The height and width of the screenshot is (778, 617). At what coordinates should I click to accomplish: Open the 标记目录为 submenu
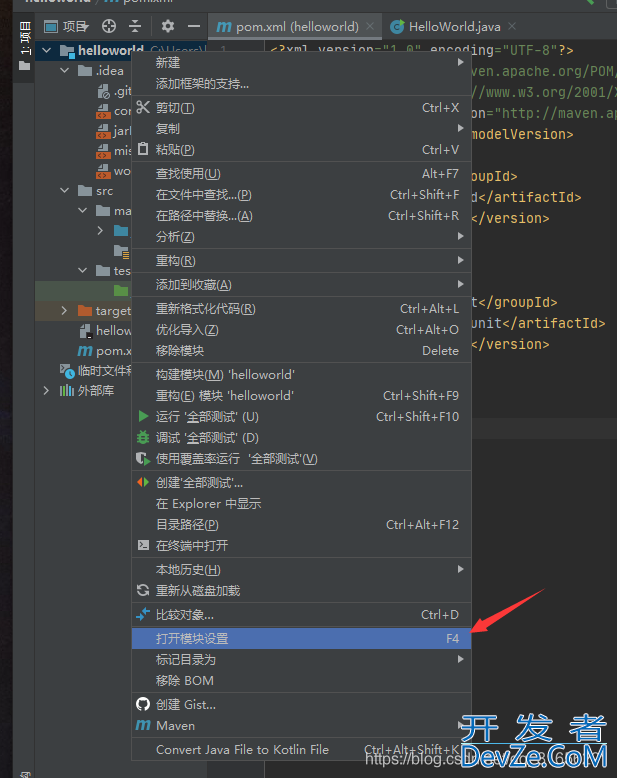(x=302, y=659)
